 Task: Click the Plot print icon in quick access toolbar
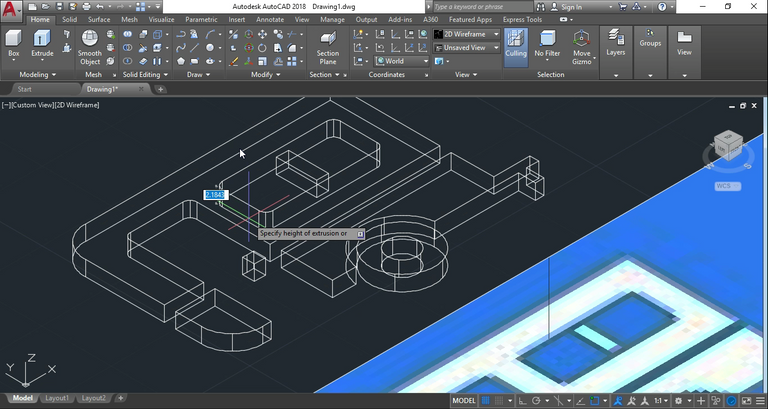(87, 7)
